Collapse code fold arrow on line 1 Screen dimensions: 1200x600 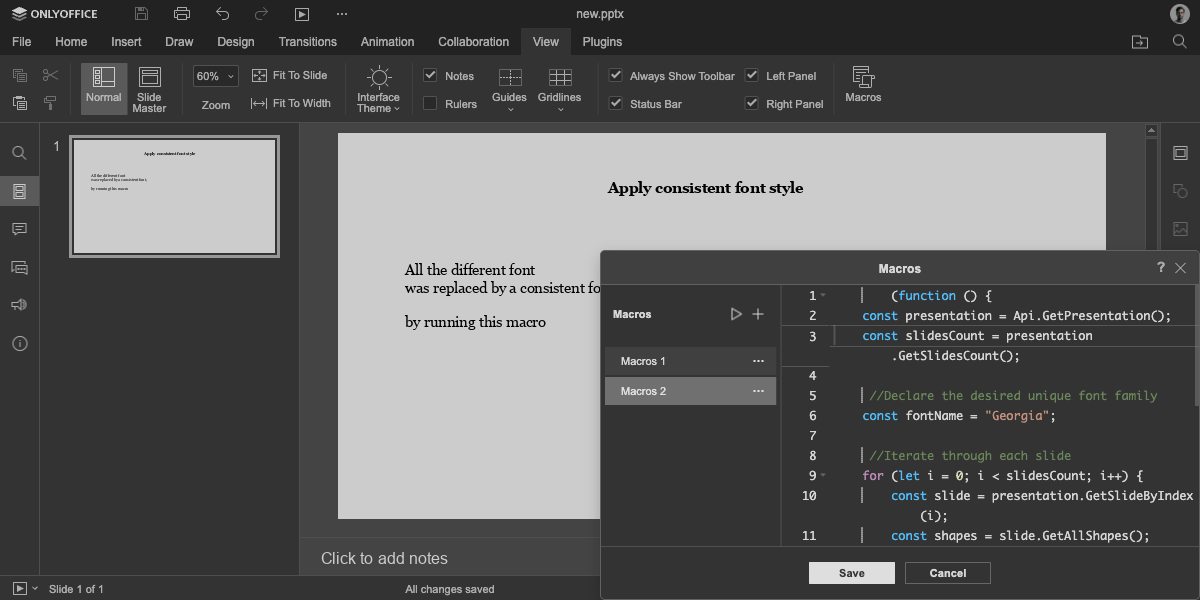coord(823,296)
